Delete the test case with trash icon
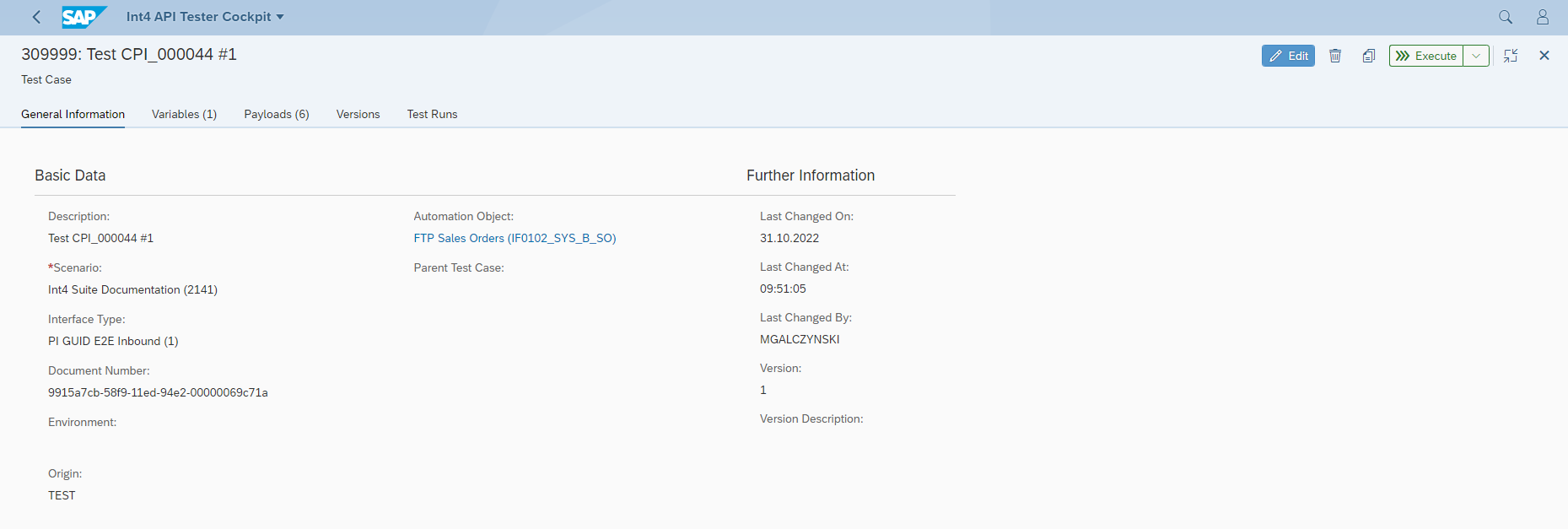Image resolution: width=1568 pixels, height=529 pixels. 1335,56
